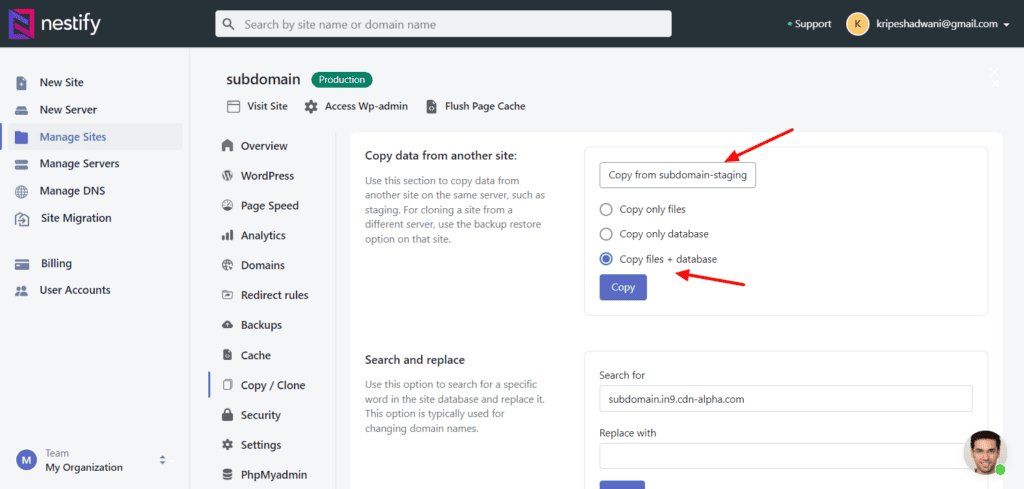Image resolution: width=1024 pixels, height=489 pixels.
Task: Click the 'subdomain' site title text
Action: pos(263,80)
